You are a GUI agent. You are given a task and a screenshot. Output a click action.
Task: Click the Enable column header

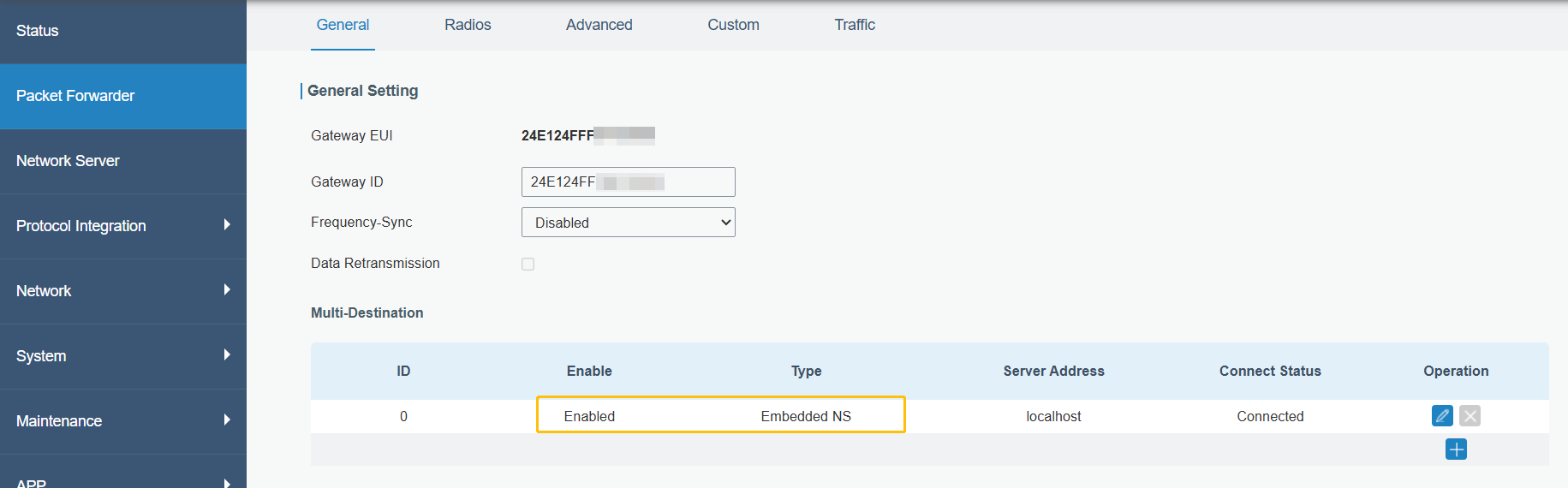pos(589,371)
